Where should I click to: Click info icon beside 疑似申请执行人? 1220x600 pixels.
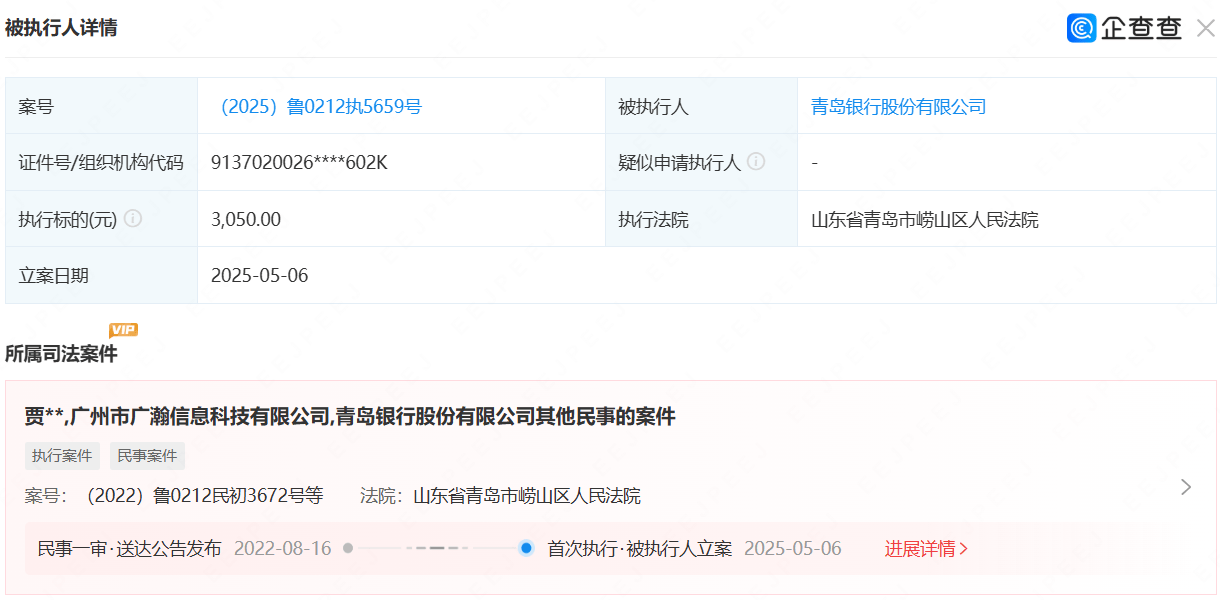click(756, 161)
